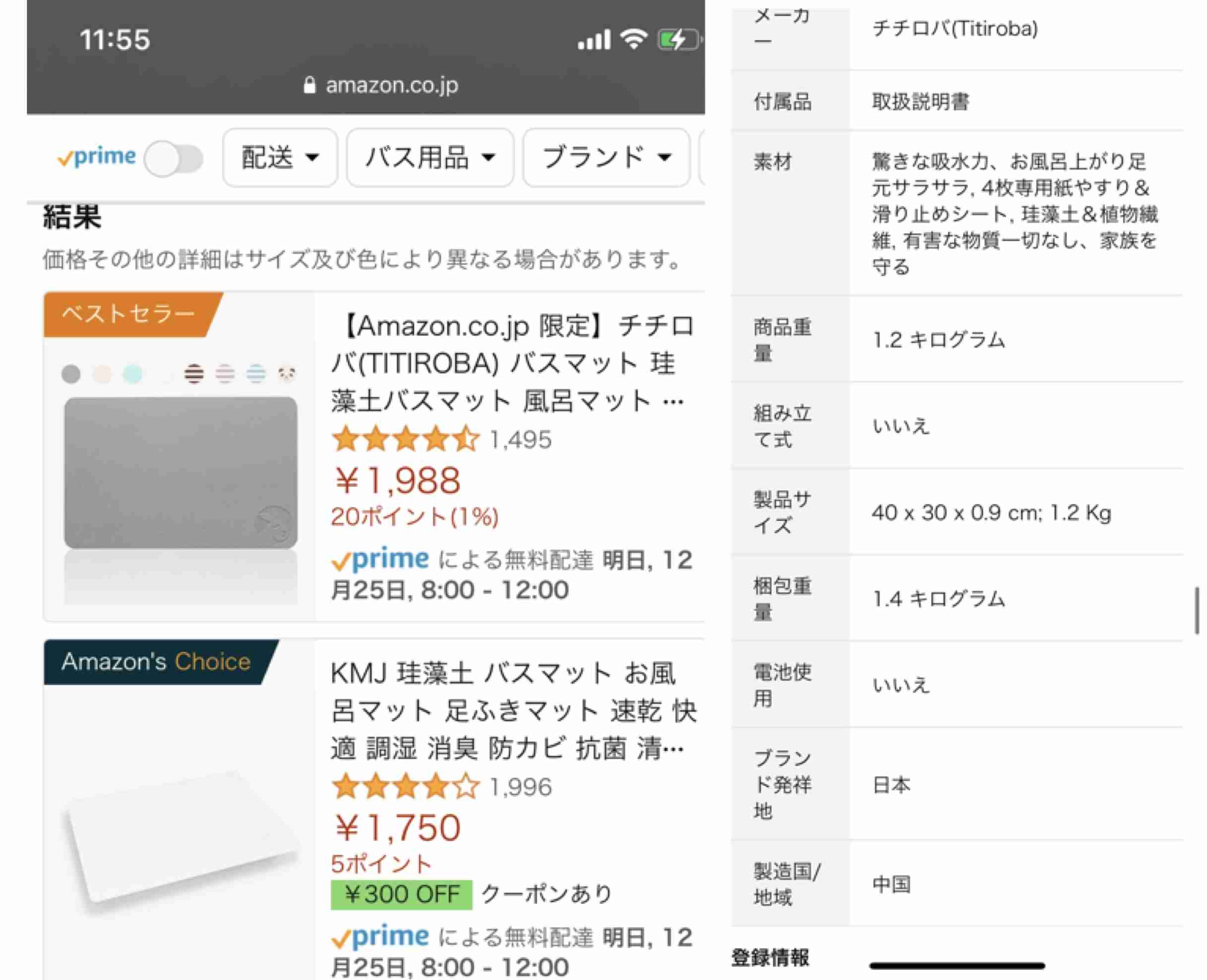Screen dimensions: 1207x980
Task: Click the 取扱説明書 value in details
Action: tap(921, 102)
